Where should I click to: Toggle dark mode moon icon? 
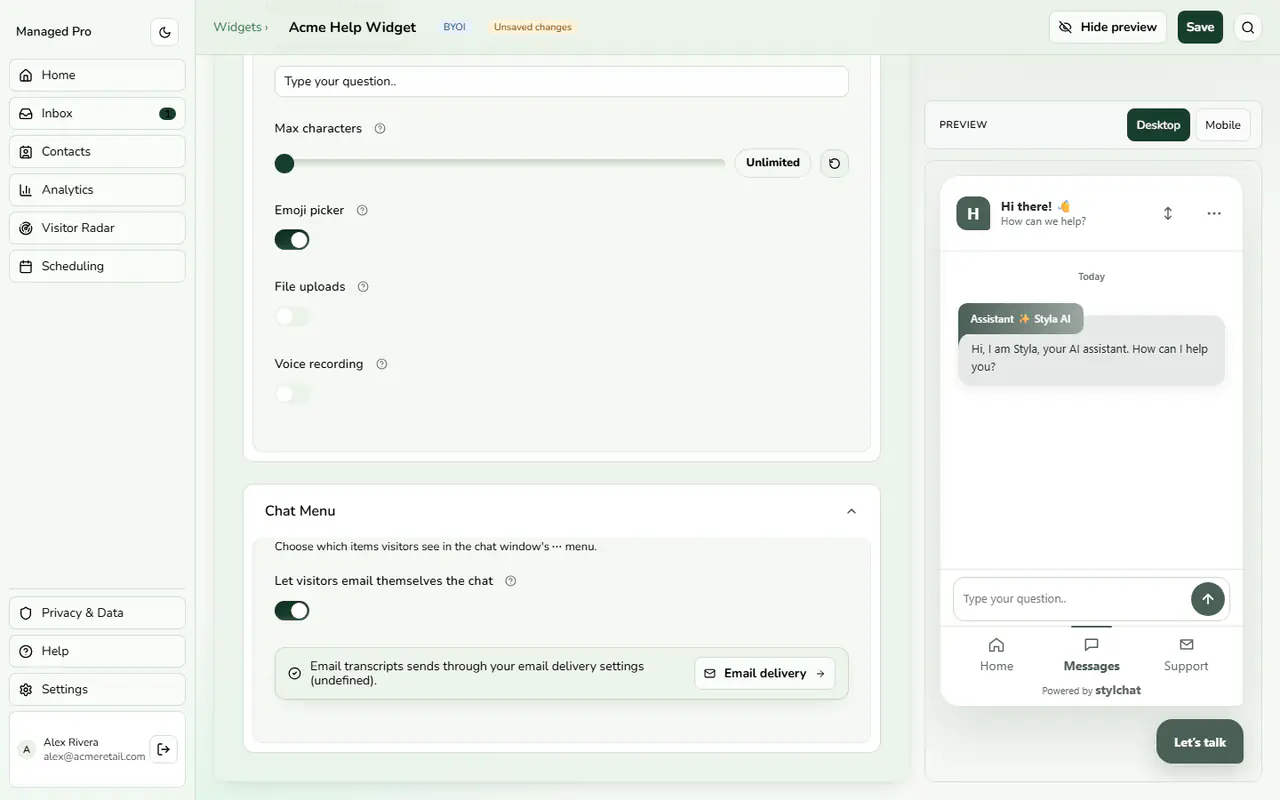[x=165, y=32]
